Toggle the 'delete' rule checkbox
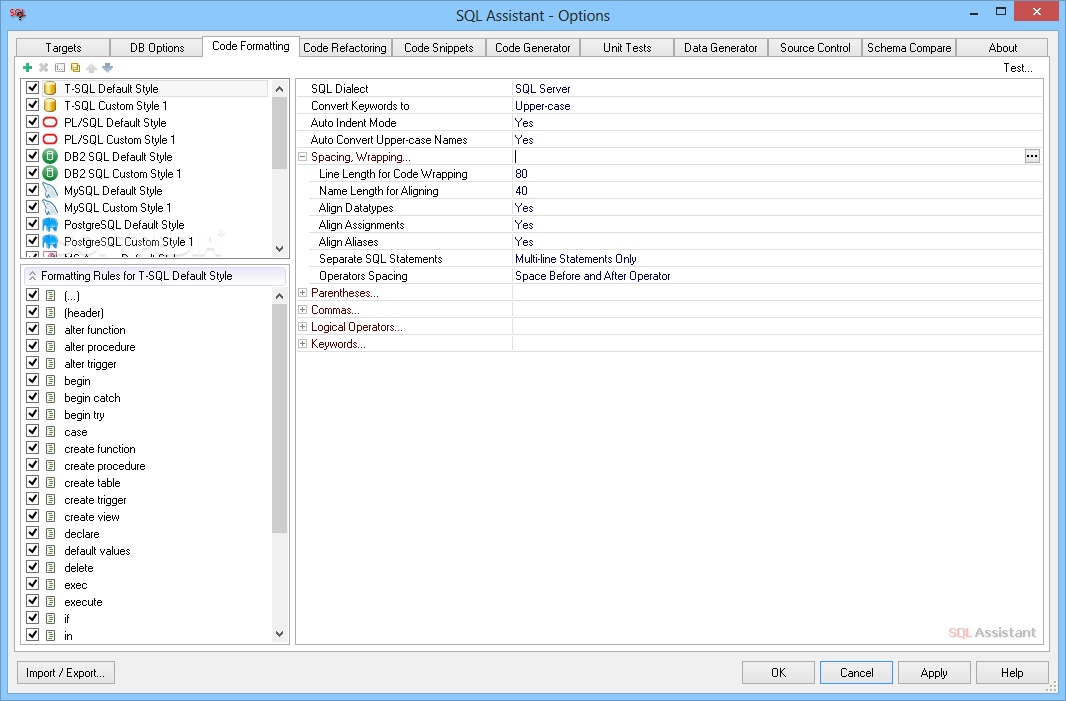This screenshot has height=701, width=1066. click(32, 567)
